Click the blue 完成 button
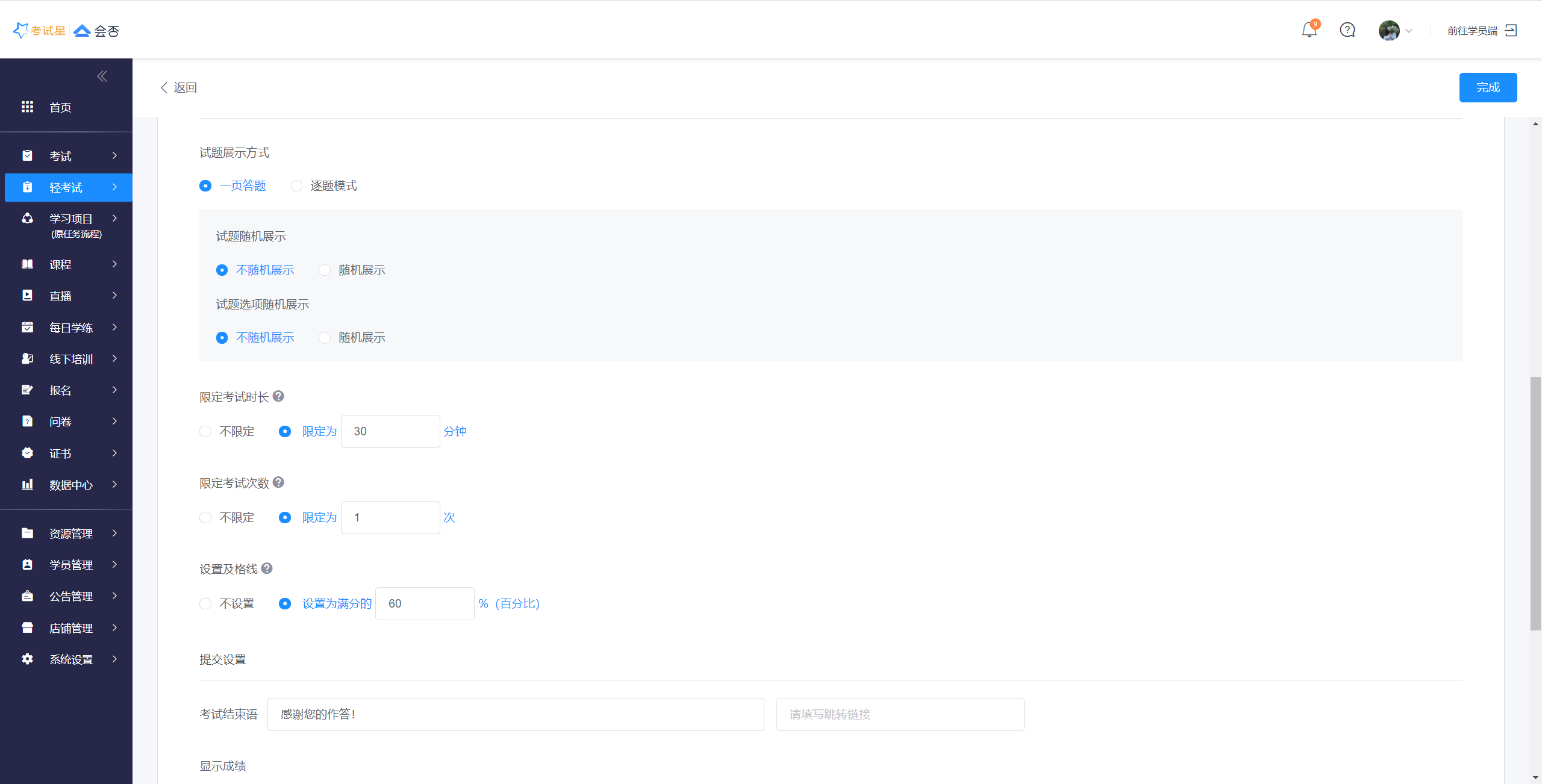1542x784 pixels. [1487, 88]
